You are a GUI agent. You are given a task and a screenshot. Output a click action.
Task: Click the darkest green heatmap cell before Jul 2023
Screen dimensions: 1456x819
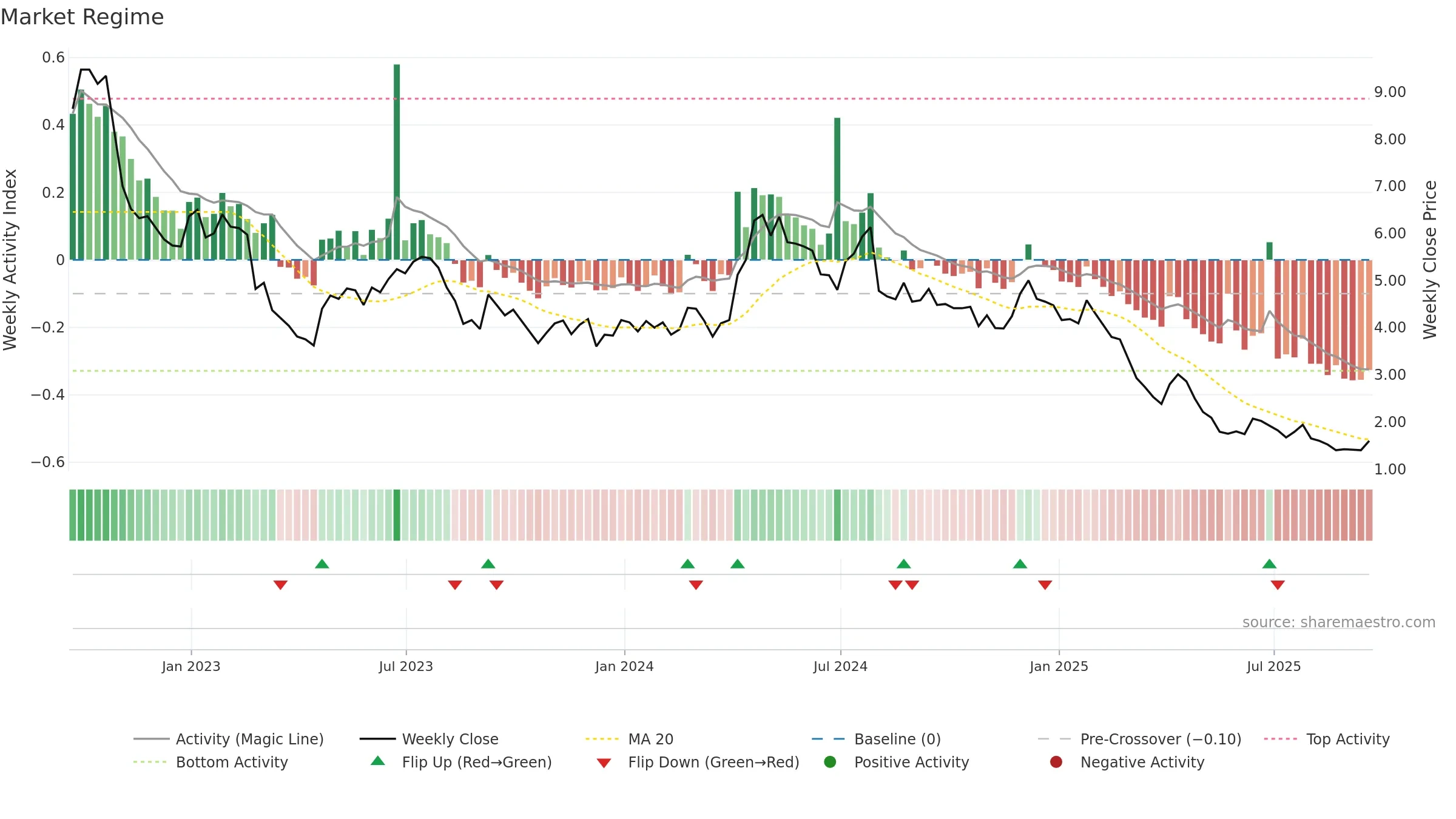tap(397, 515)
